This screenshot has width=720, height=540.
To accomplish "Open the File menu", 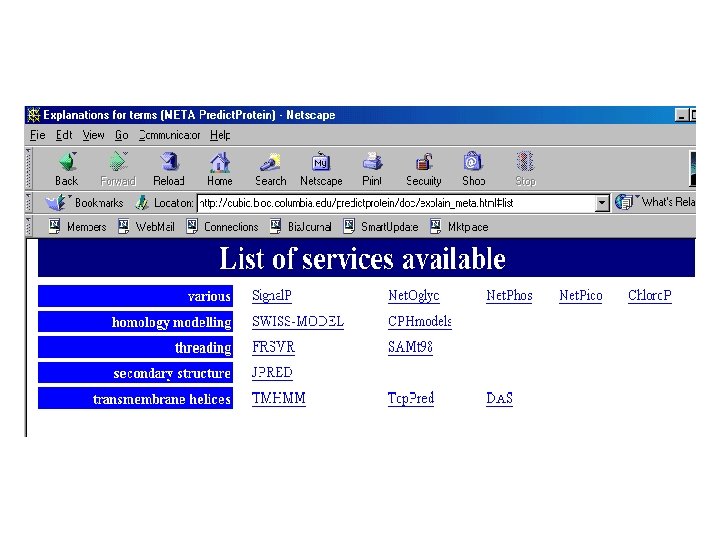I will click(38, 135).
